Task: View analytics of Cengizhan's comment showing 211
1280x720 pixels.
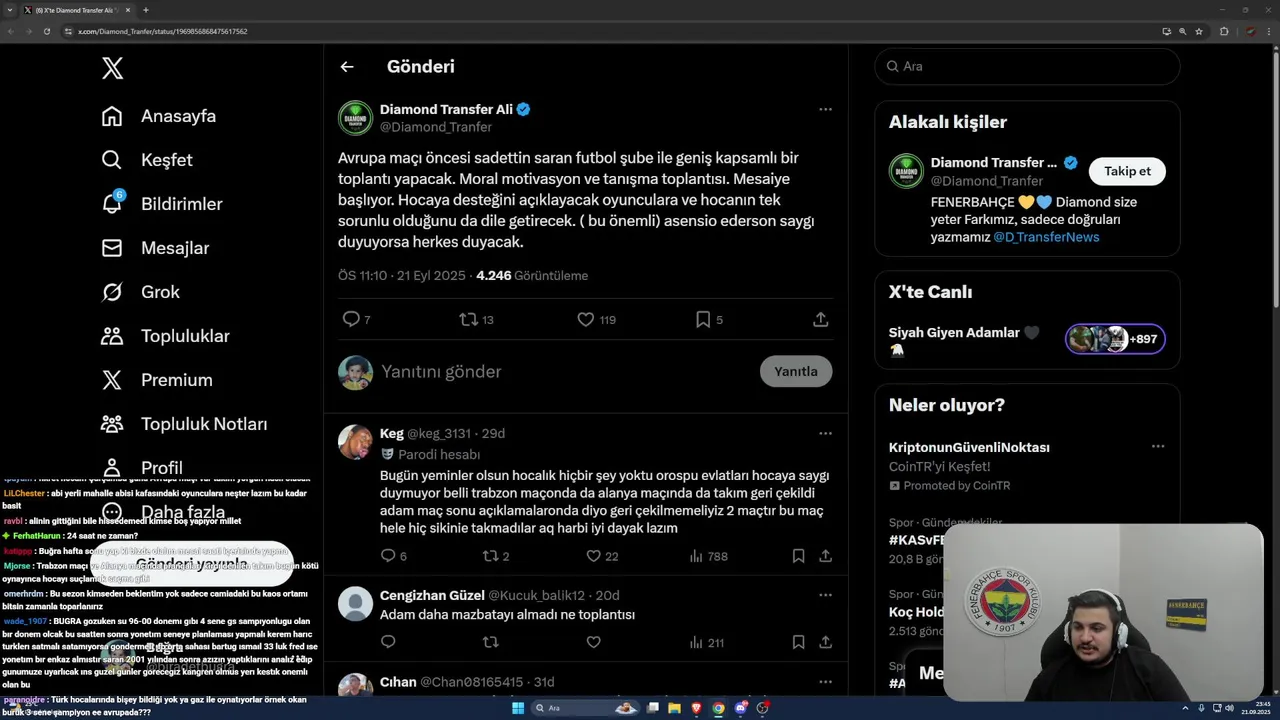Action: (x=705, y=642)
